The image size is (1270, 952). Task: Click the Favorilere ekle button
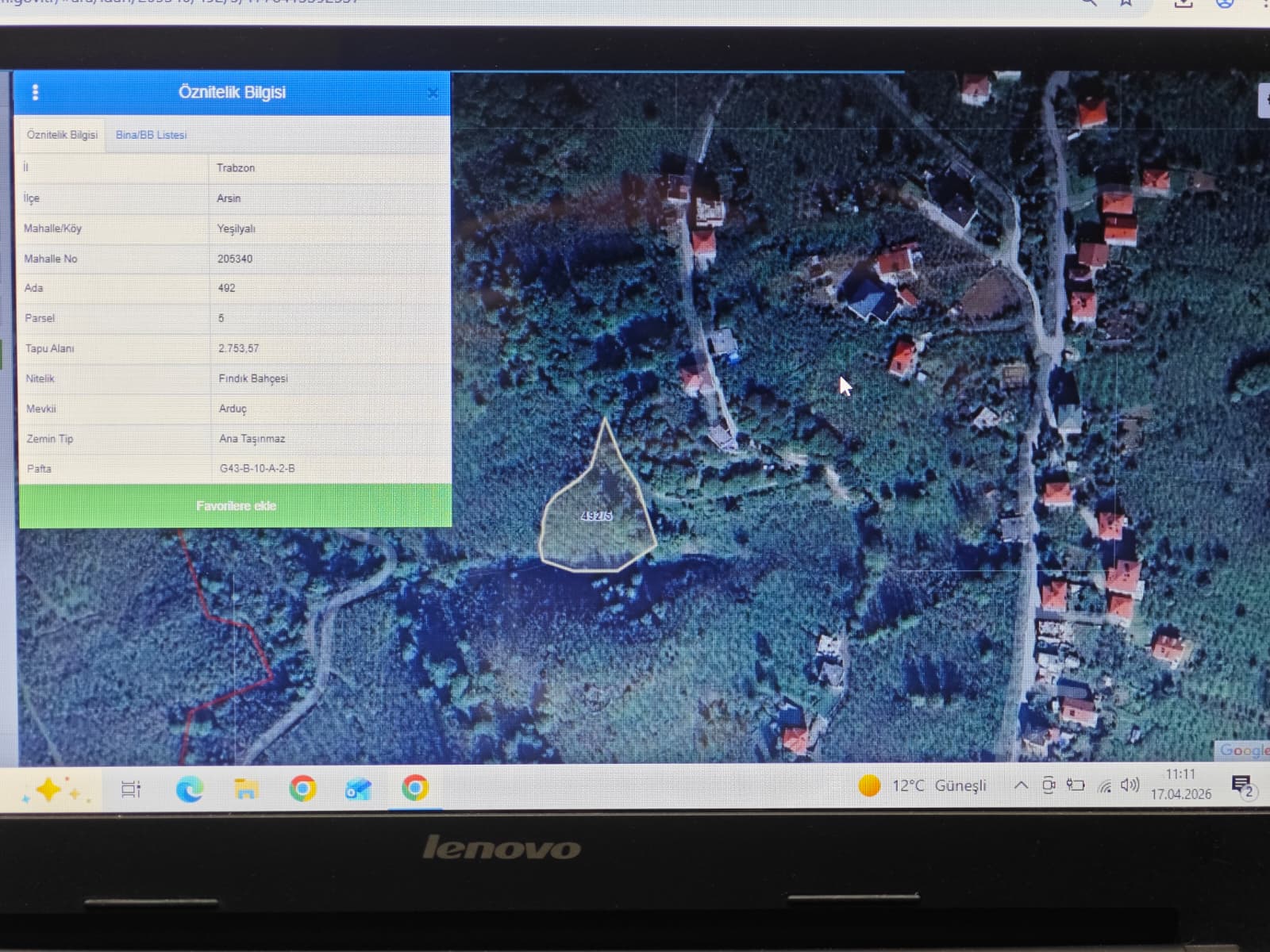(236, 505)
